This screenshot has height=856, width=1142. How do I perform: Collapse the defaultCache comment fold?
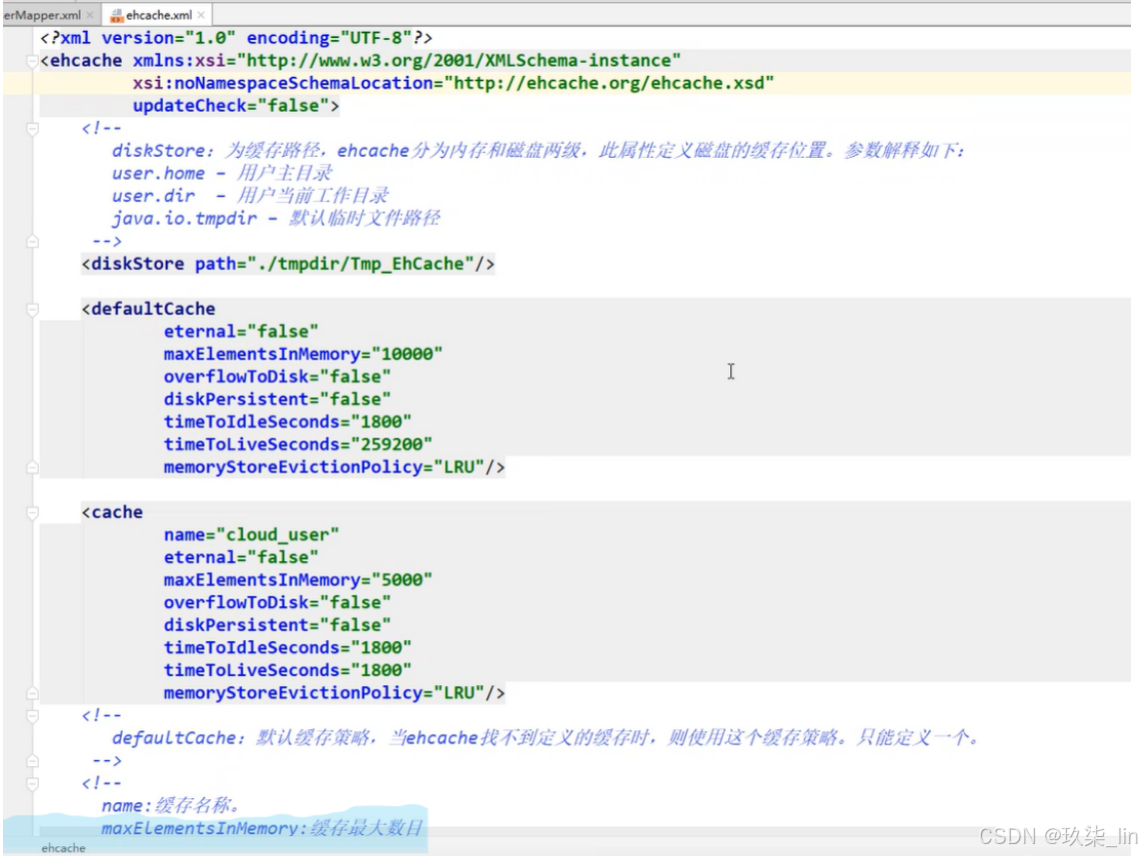[32, 716]
